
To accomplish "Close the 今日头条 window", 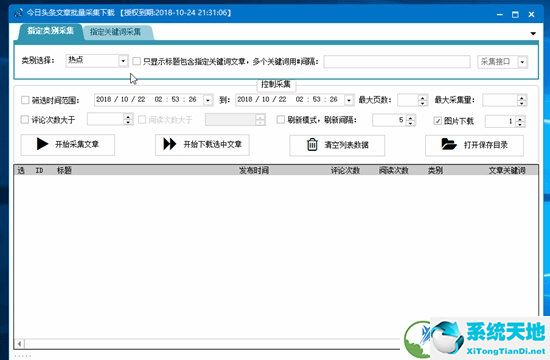I will 531,14.
